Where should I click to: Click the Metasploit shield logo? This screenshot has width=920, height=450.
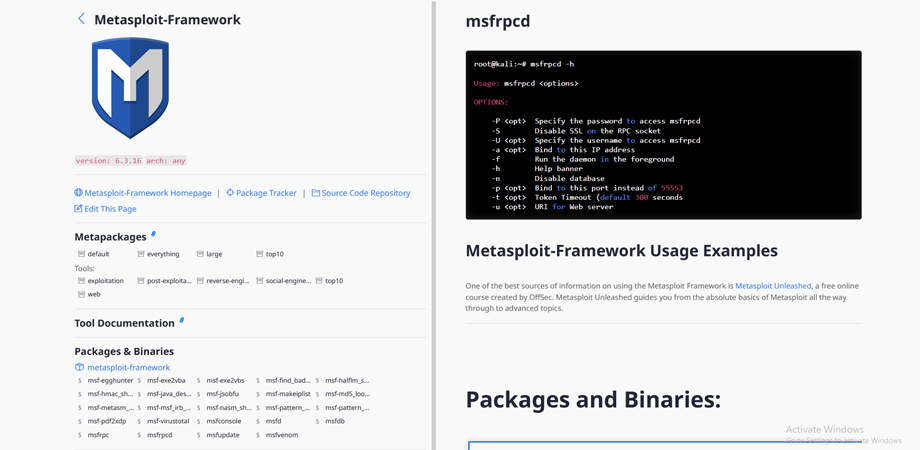130,88
